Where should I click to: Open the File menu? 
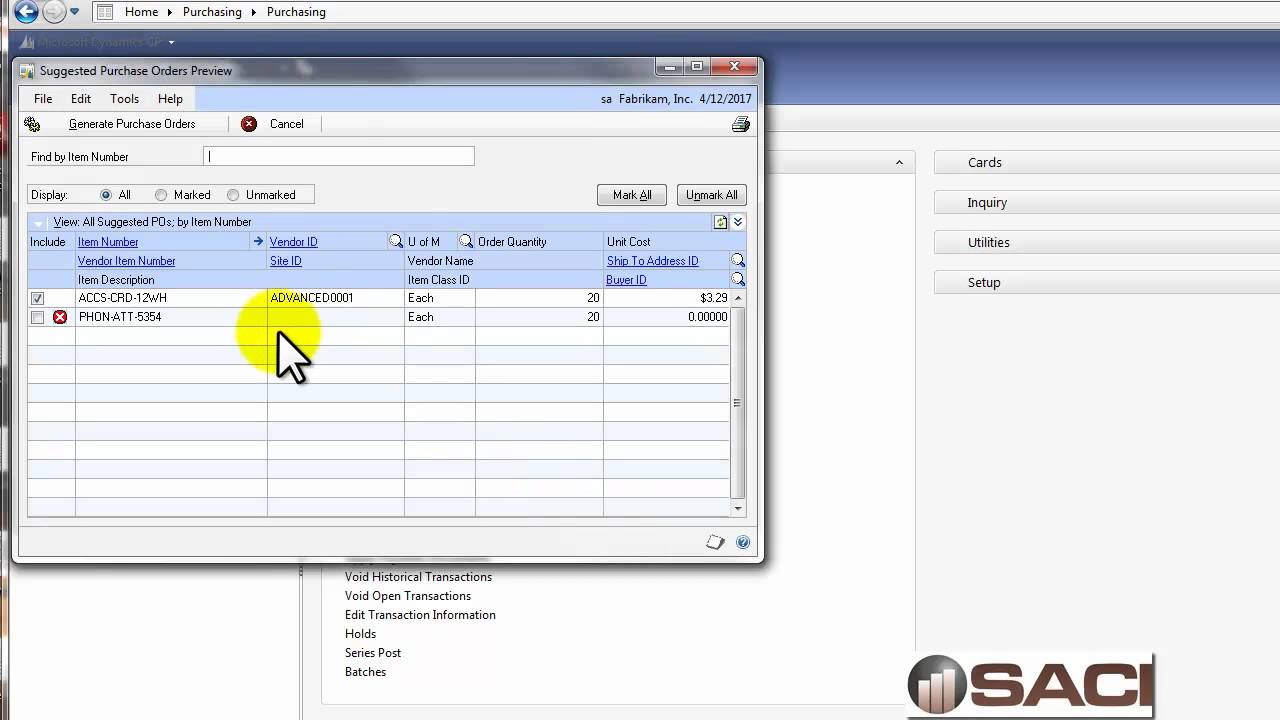(43, 99)
